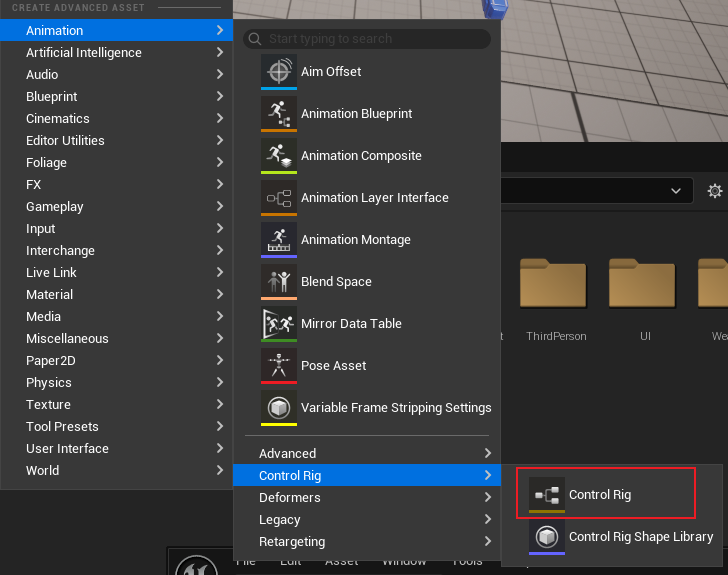This screenshot has width=728, height=575.
Task: Open the UI folder
Action: tap(642, 283)
